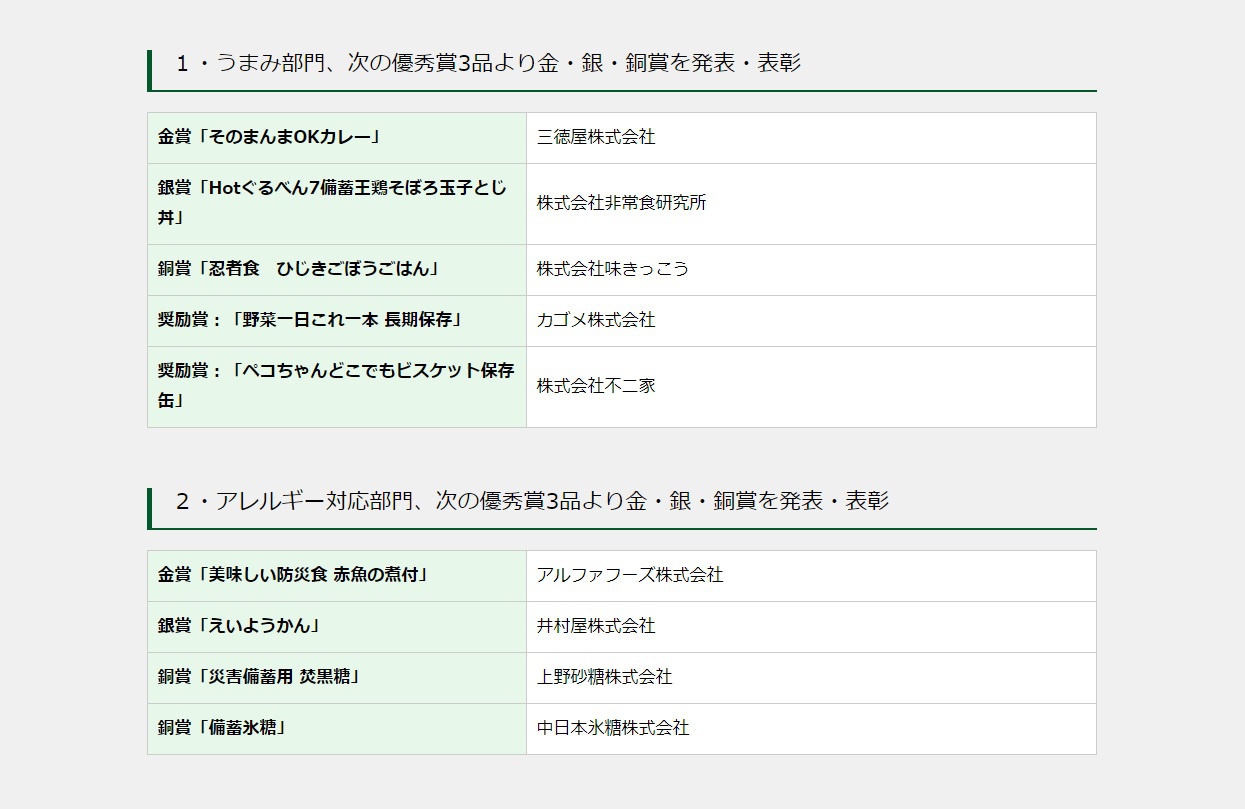Select cell '奨励賞：「ペコちゃんどこでもビスケット保存缶」'

(337, 387)
